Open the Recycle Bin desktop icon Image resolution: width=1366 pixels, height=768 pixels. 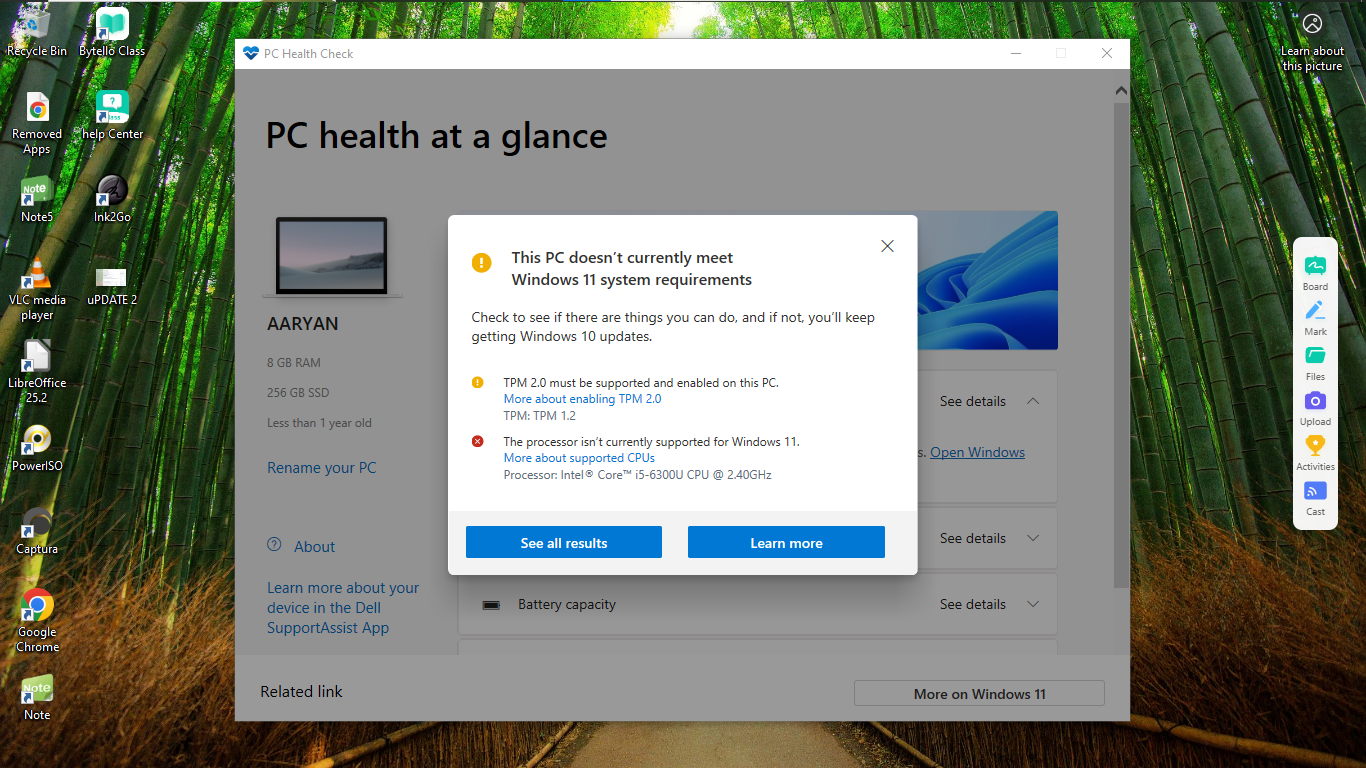(37, 32)
